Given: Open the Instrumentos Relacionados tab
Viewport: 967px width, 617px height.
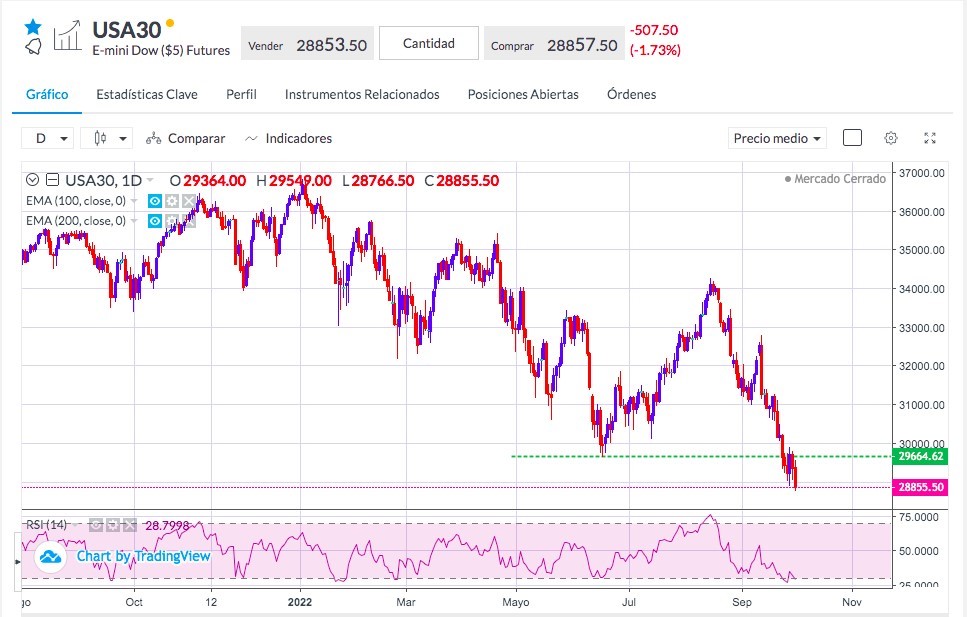Looking at the screenshot, I should point(362,94).
